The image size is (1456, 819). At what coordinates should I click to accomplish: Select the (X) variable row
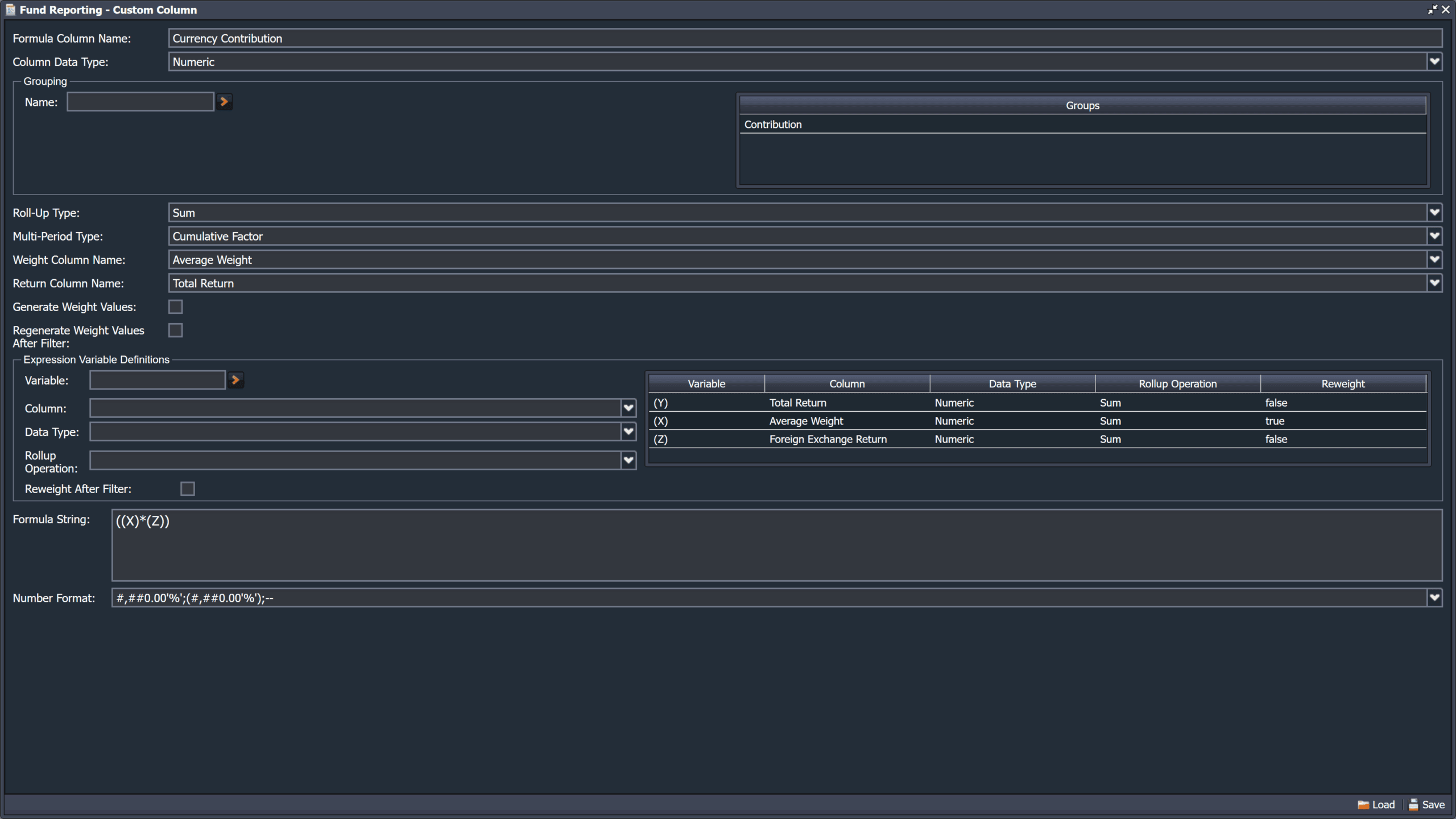[x=1037, y=421]
